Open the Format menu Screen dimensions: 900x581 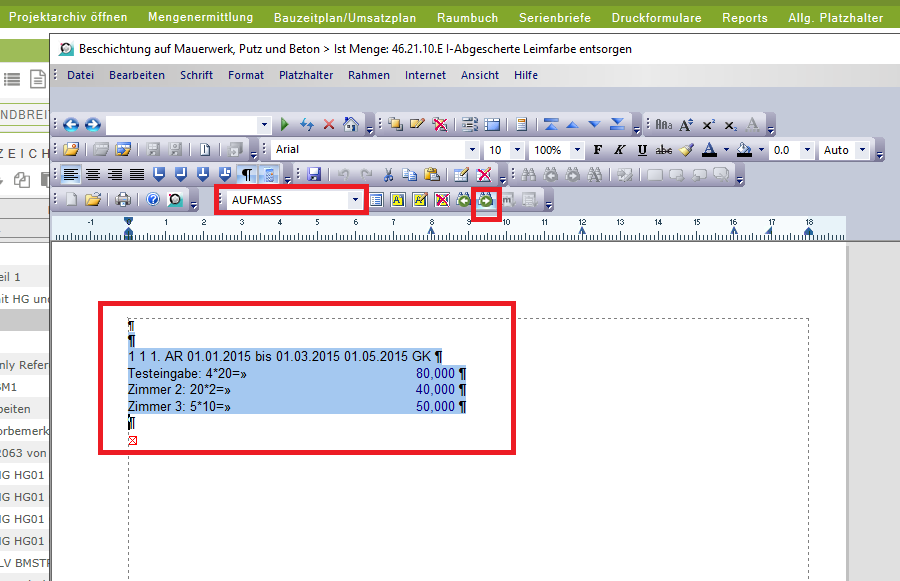click(x=246, y=75)
